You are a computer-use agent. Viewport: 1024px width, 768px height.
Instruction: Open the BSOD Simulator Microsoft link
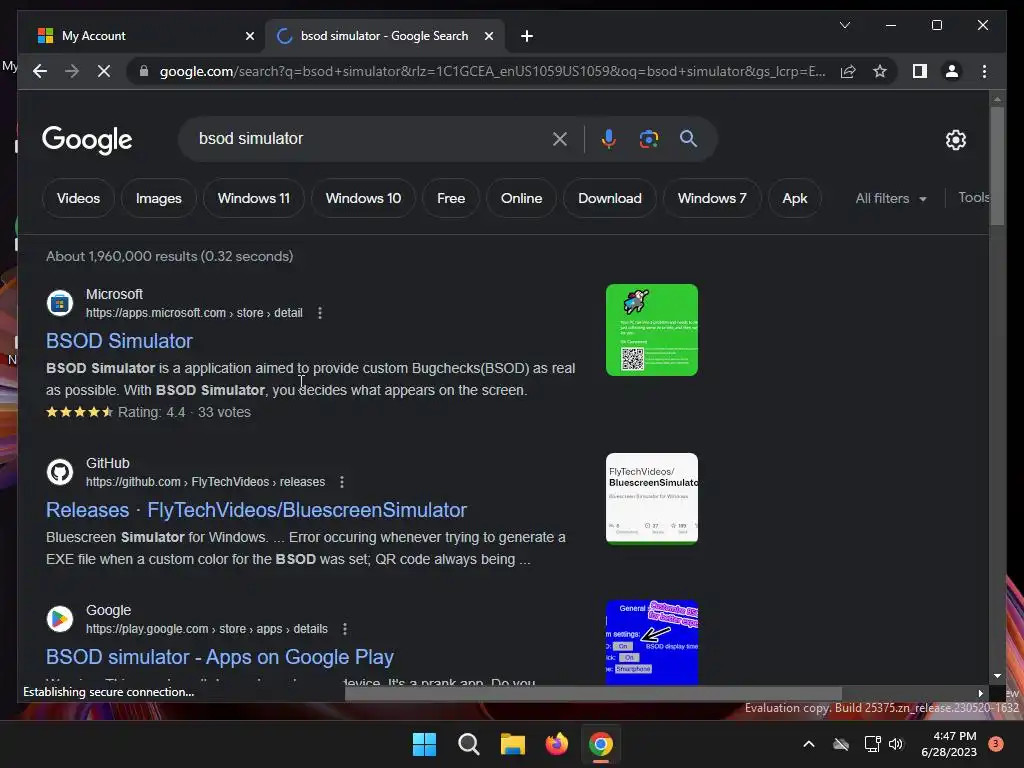(119, 341)
